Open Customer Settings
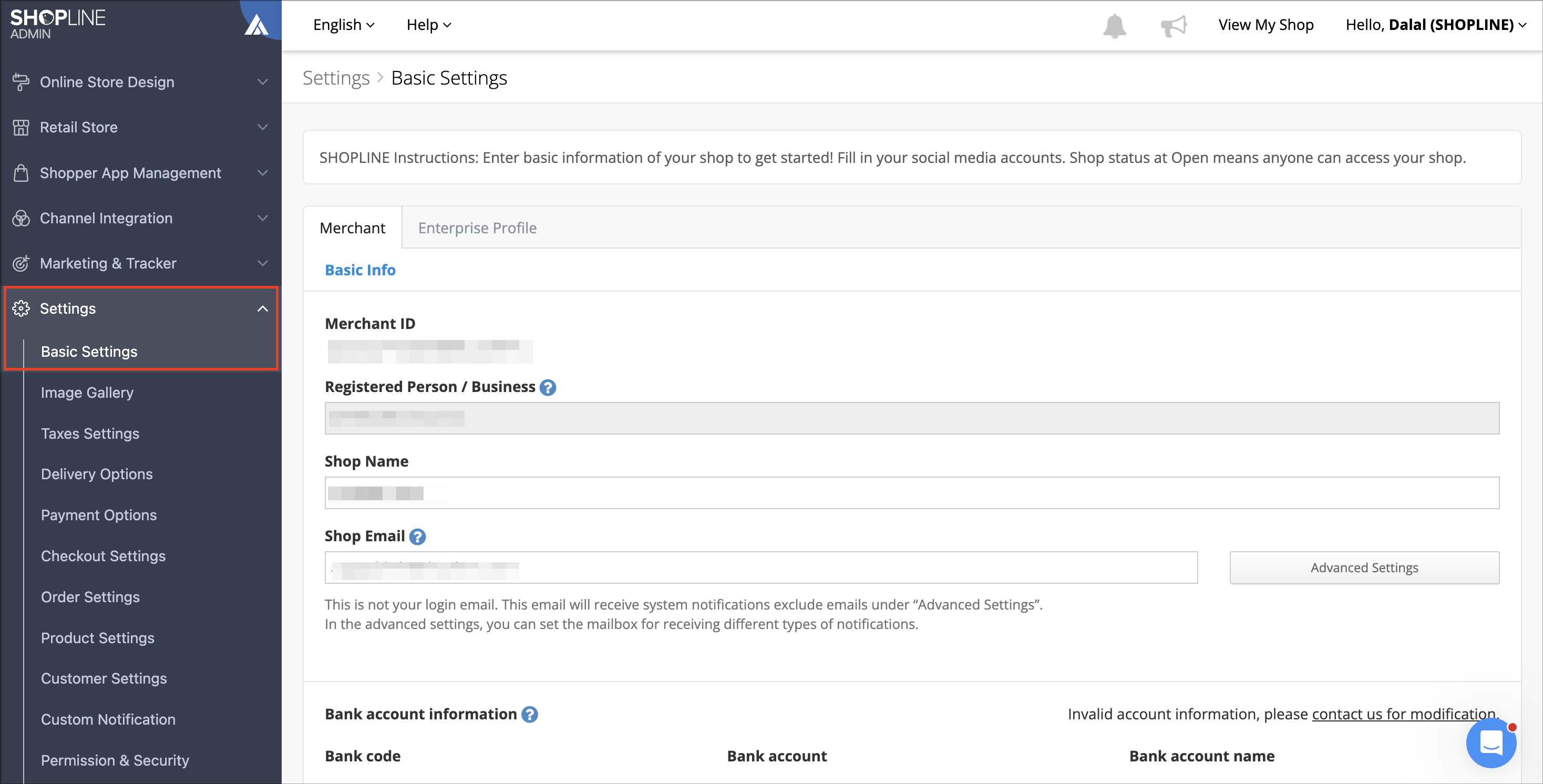This screenshot has height=784, width=1543. click(104, 678)
